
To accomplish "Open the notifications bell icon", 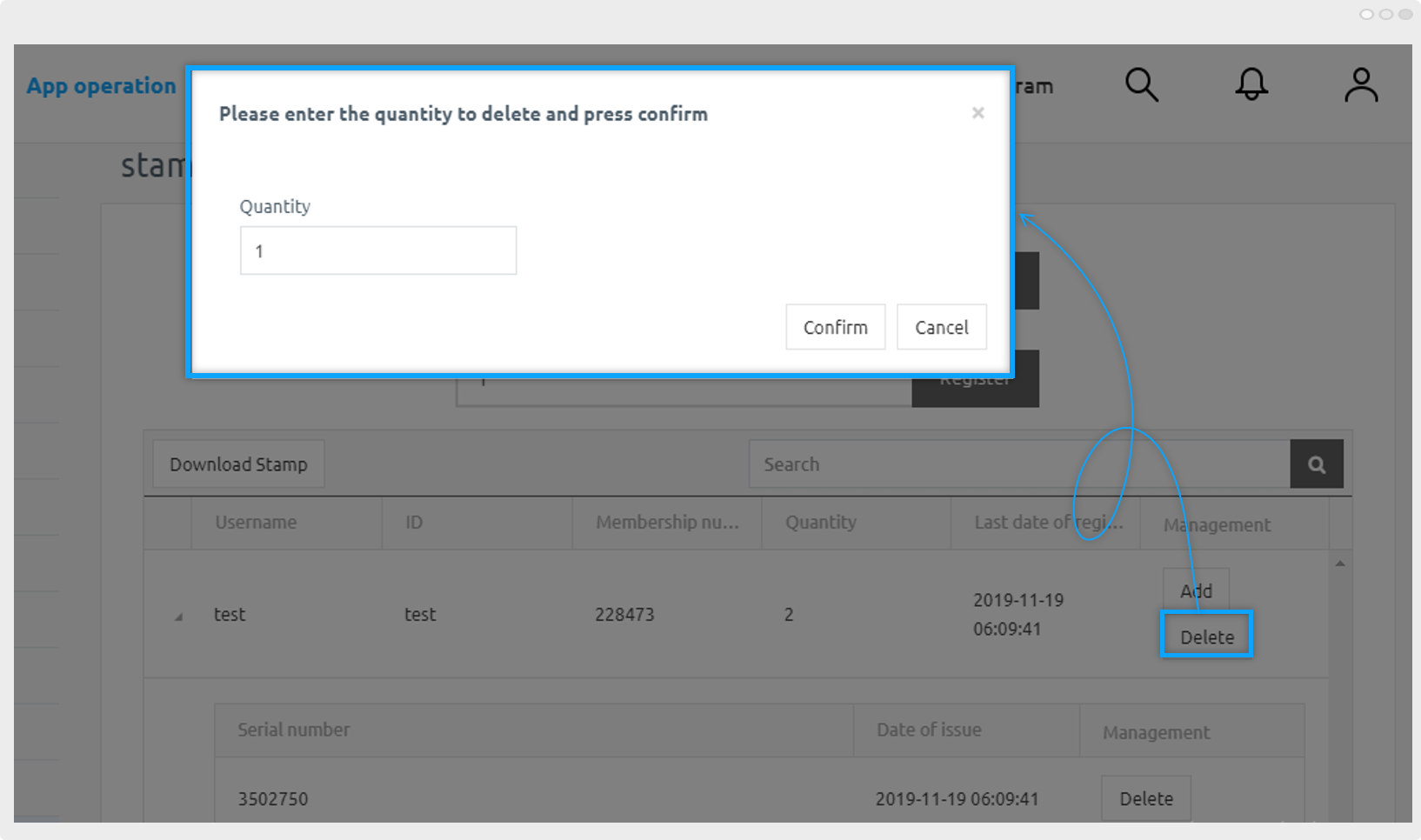I will pos(1251,85).
